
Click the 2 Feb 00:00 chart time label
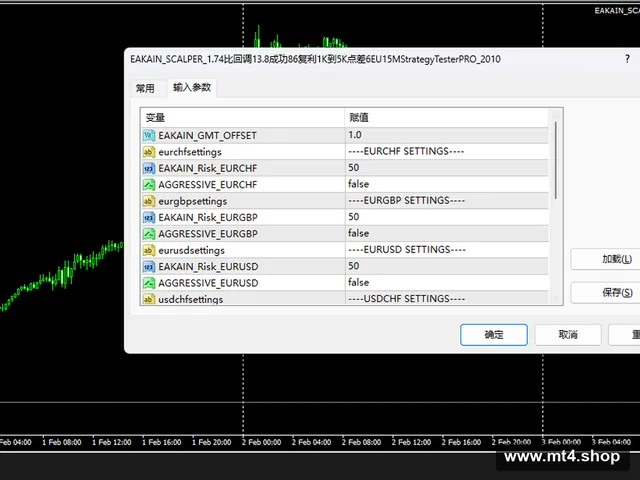tap(261, 442)
